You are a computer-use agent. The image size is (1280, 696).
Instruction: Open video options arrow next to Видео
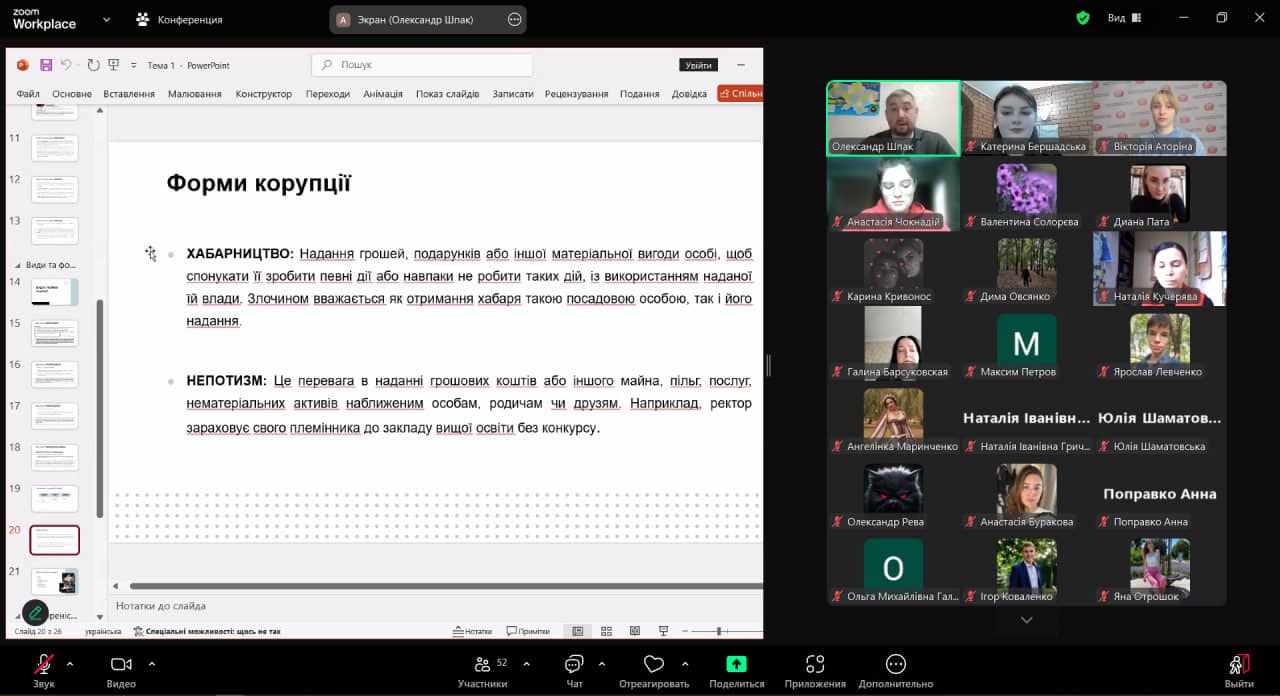point(151,663)
